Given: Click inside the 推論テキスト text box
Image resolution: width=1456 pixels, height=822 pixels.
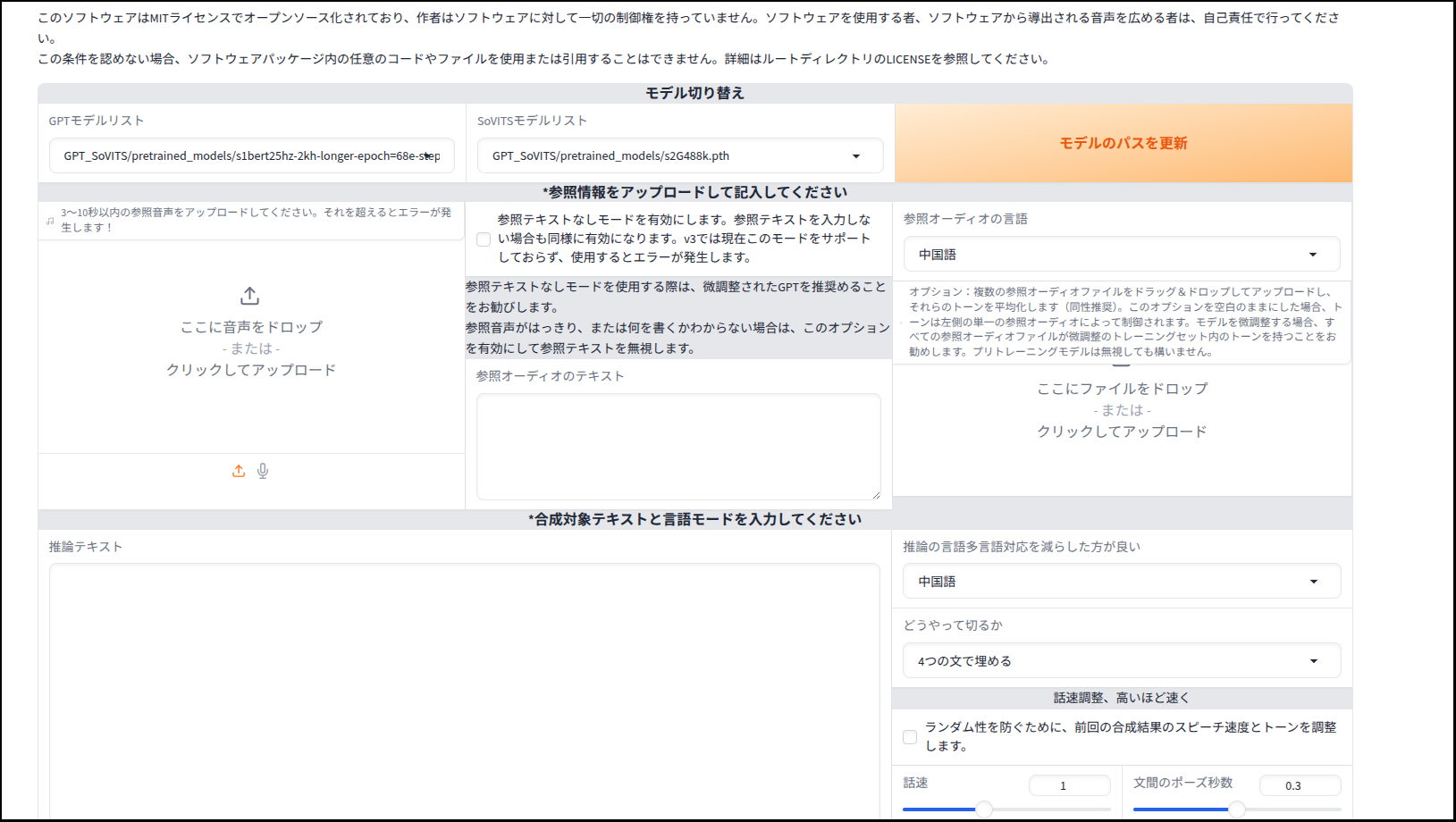Looking at the screenshot, I should coord(464,688).
